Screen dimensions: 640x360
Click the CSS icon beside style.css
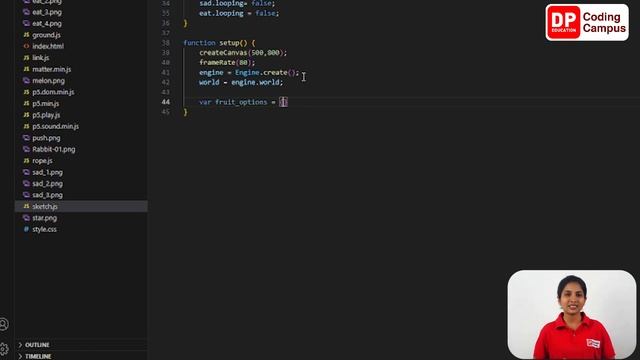[x=27, y=229]
